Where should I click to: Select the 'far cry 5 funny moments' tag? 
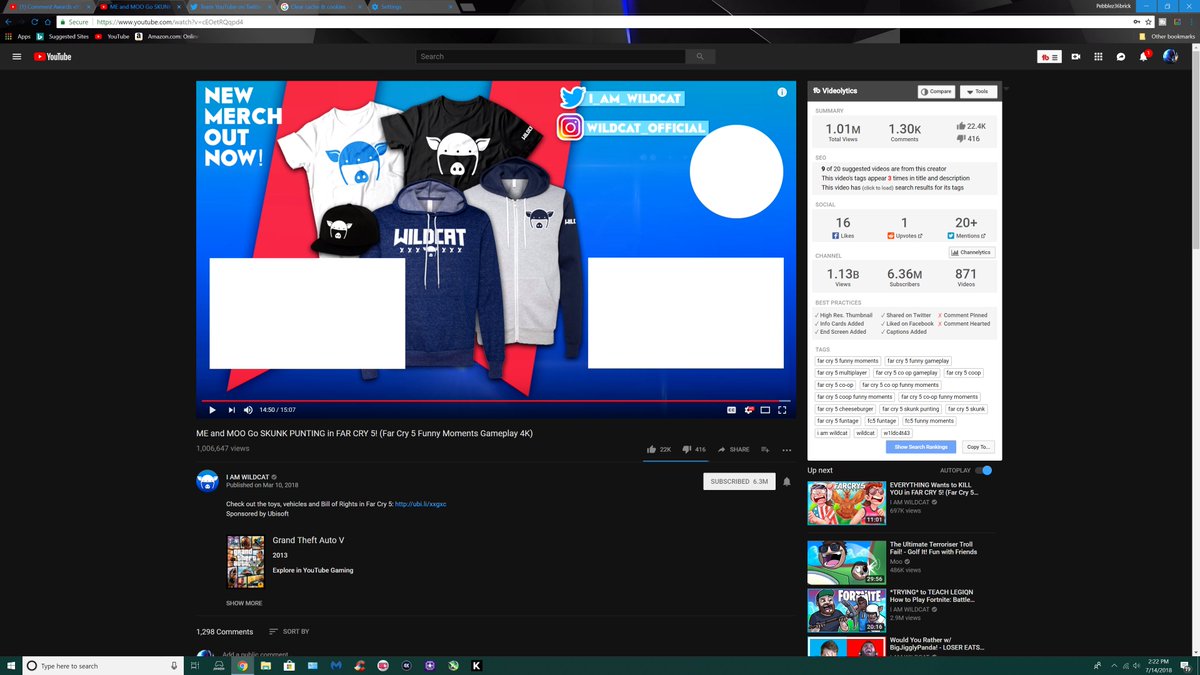click(x=848, y=361)
